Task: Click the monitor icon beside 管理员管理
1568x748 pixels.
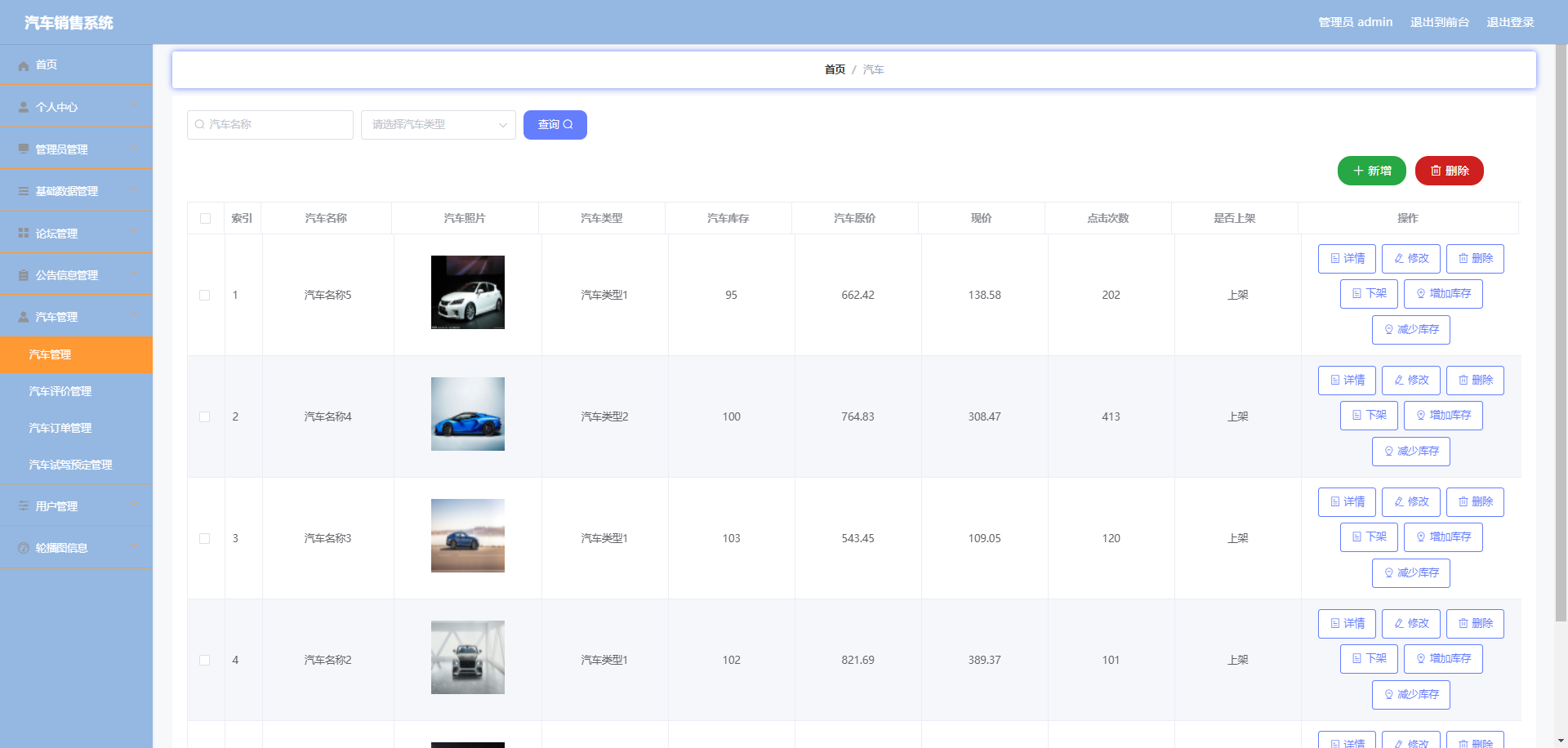Action: pos(24,149)
